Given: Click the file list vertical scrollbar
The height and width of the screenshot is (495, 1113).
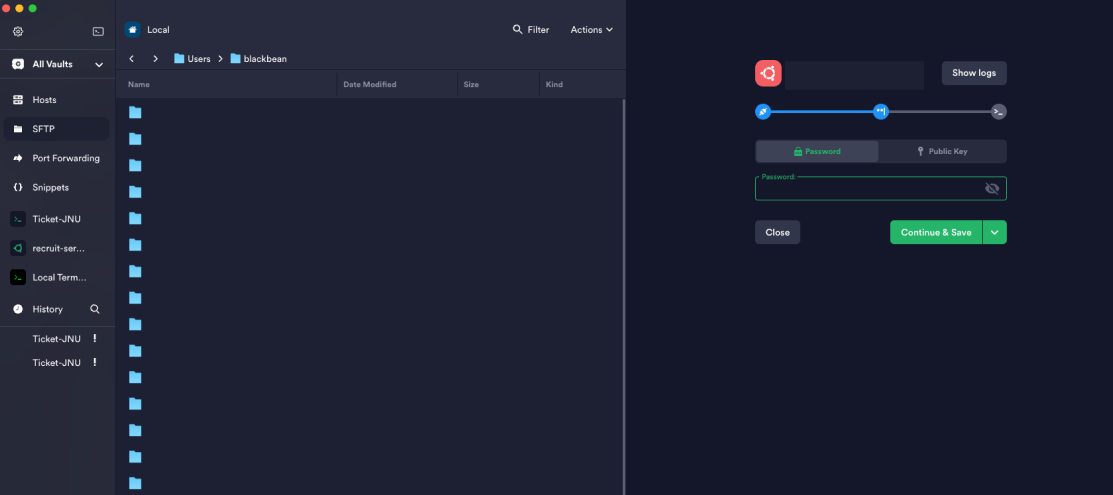Looking at the screenshot, I should click(624, 296).
